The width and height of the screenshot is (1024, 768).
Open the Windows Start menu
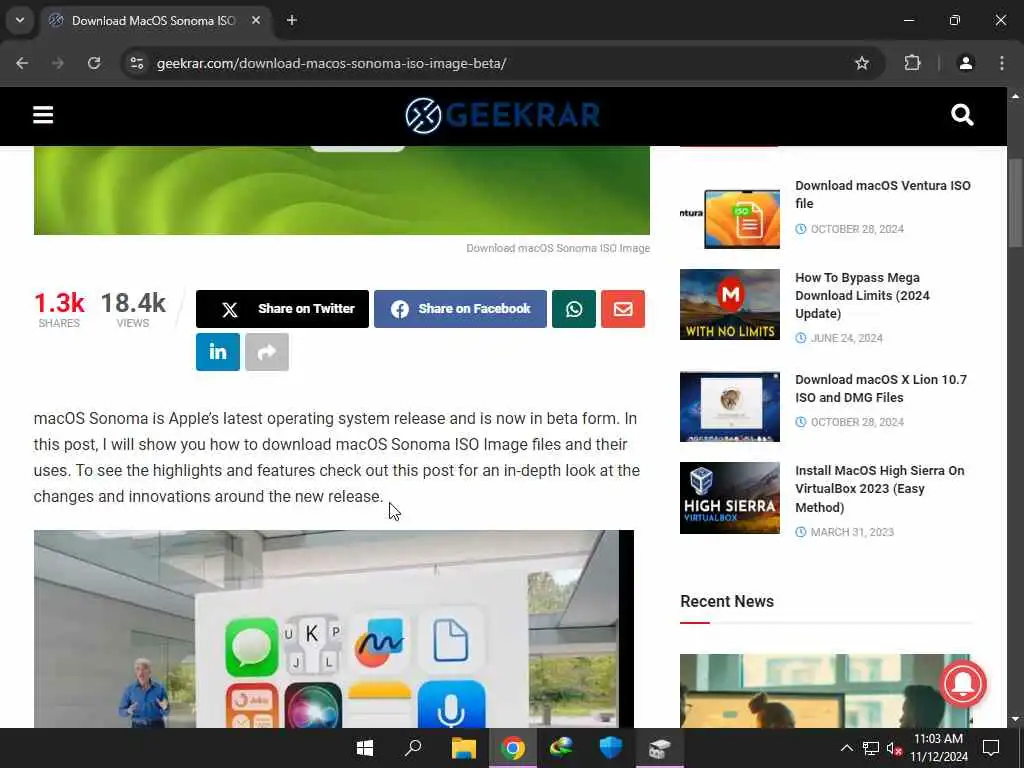point(365,748)
